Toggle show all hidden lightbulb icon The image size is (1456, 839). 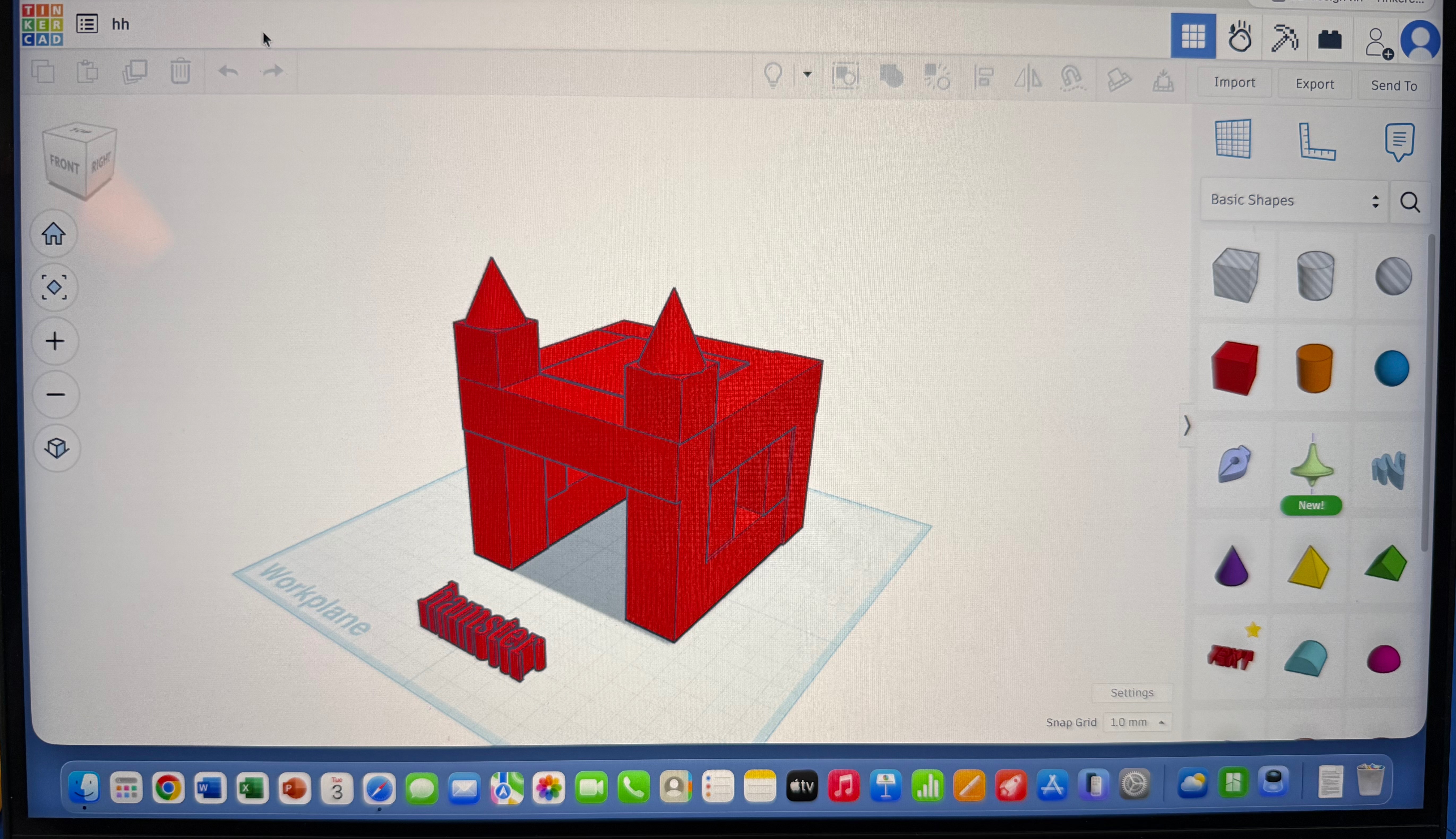coord(773,75)
